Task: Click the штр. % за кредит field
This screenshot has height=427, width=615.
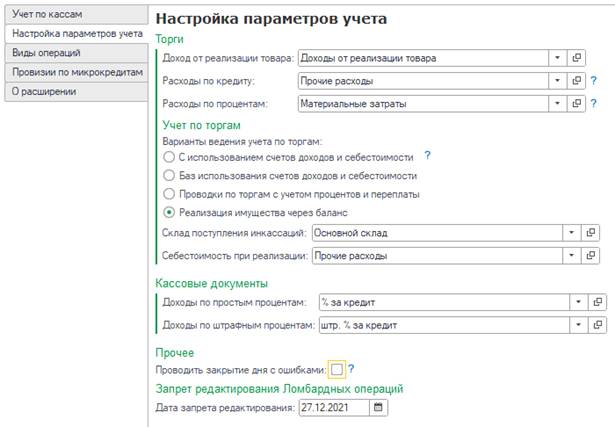Action: coord(444,325)
